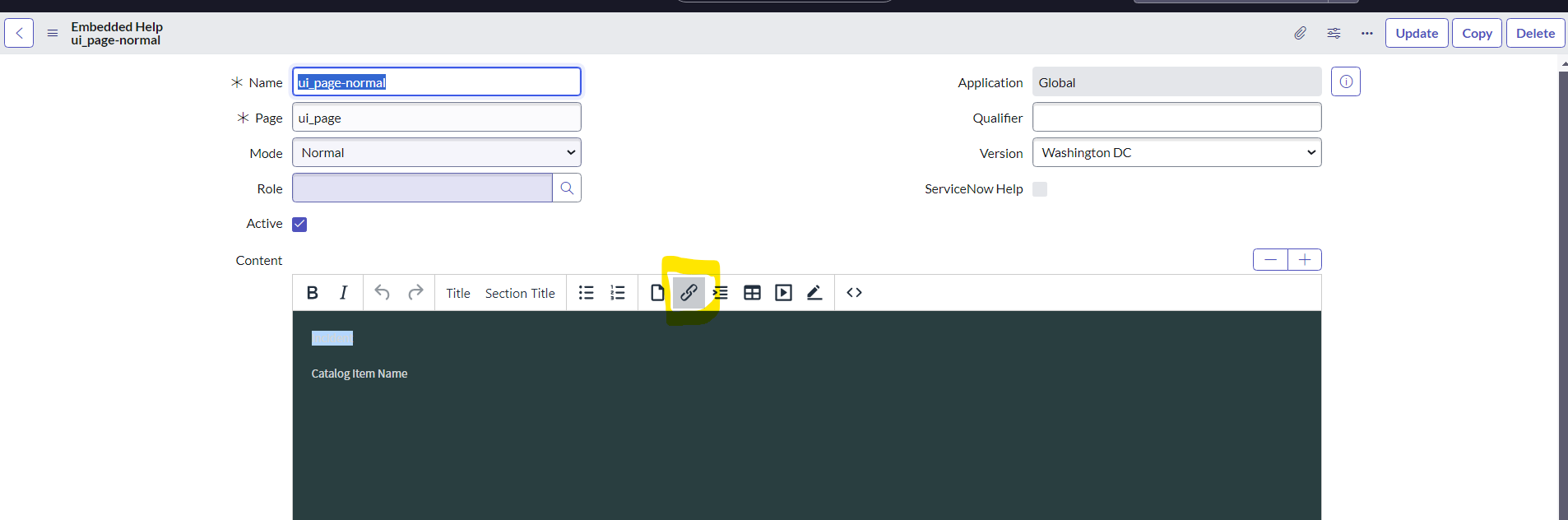Open attachments with the paperclip icon
Image resolution: width=1568 pixels, height=520 pixels.
(x=1300, y=33)
